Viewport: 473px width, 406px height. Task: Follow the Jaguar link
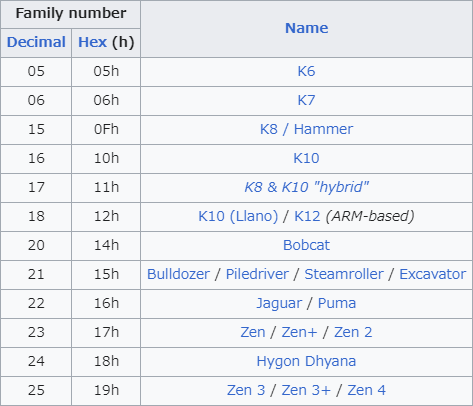click(279, 304)
